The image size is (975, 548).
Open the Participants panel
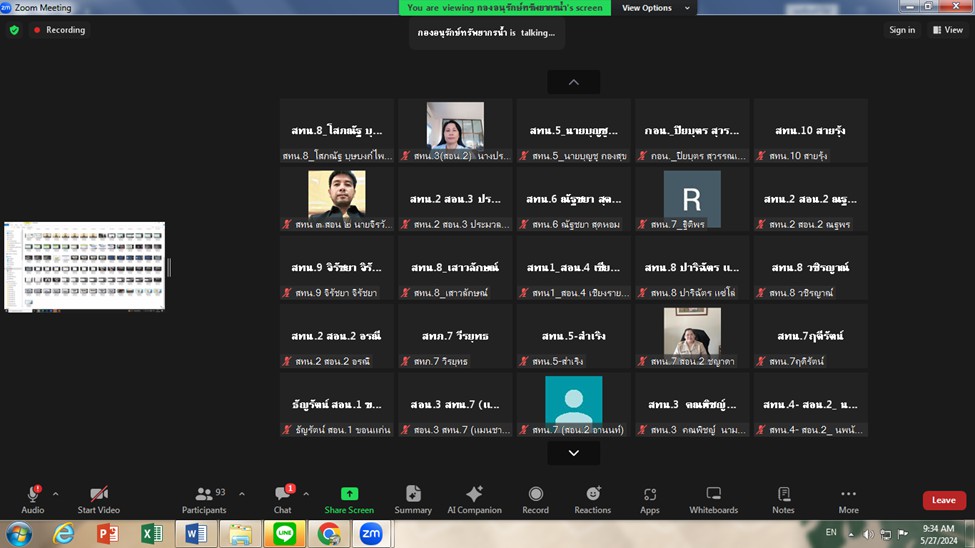pyautogui.click(x=204, y=499)
